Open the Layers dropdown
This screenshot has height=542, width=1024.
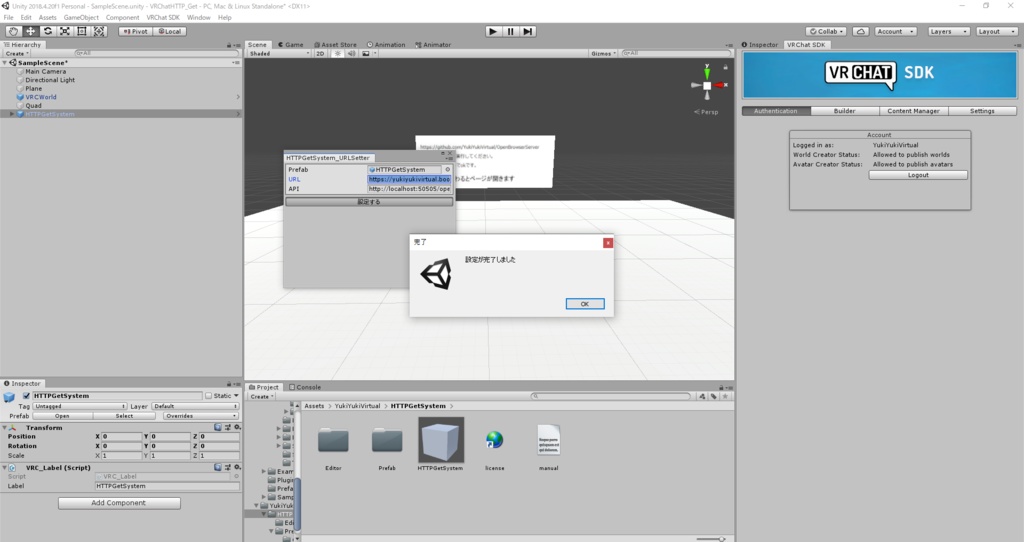click(948, 31)
